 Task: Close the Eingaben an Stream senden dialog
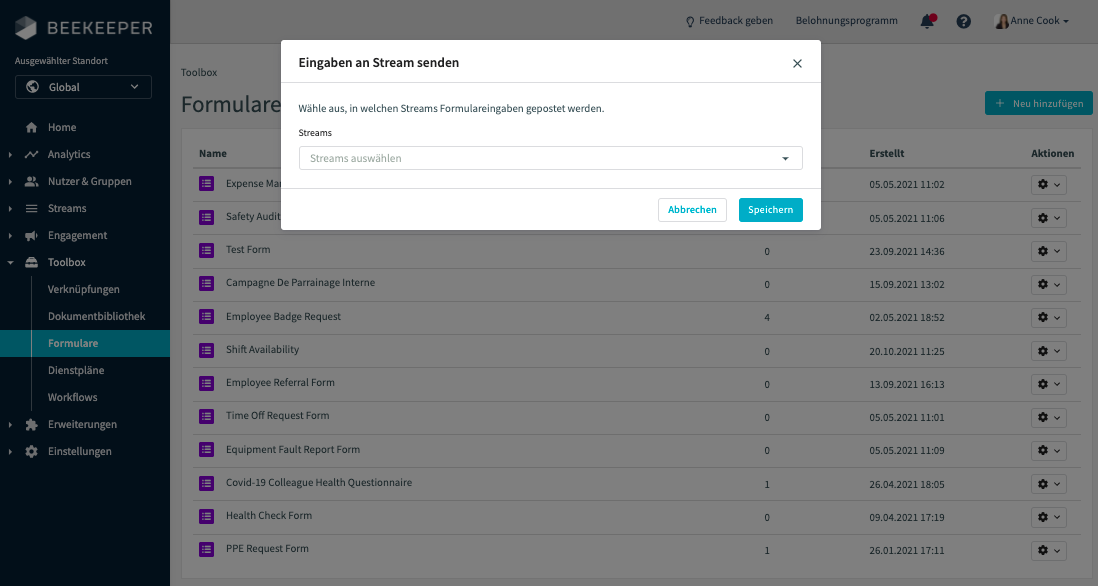pyautogui.click(x=797, y=64)
